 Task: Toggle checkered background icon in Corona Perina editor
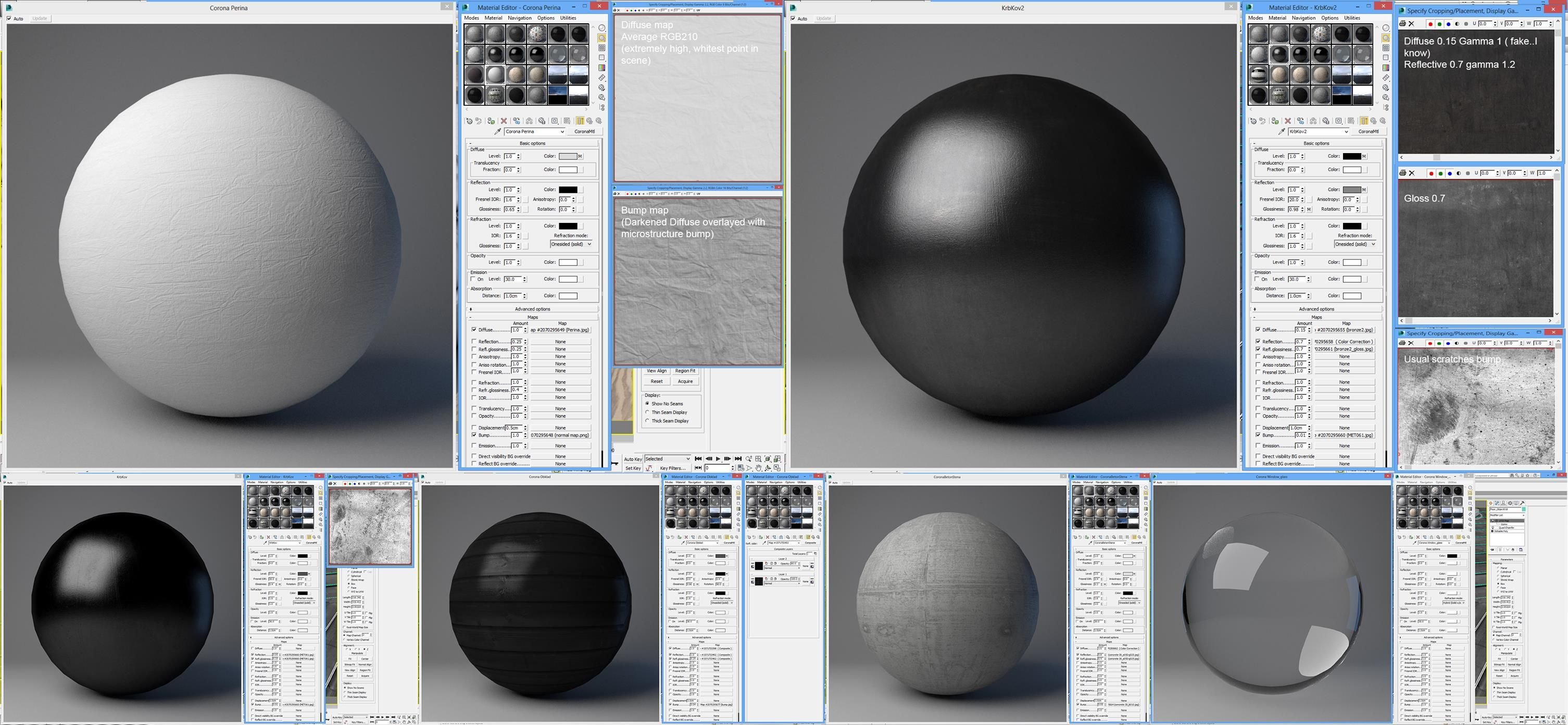[x=602, y=48]
